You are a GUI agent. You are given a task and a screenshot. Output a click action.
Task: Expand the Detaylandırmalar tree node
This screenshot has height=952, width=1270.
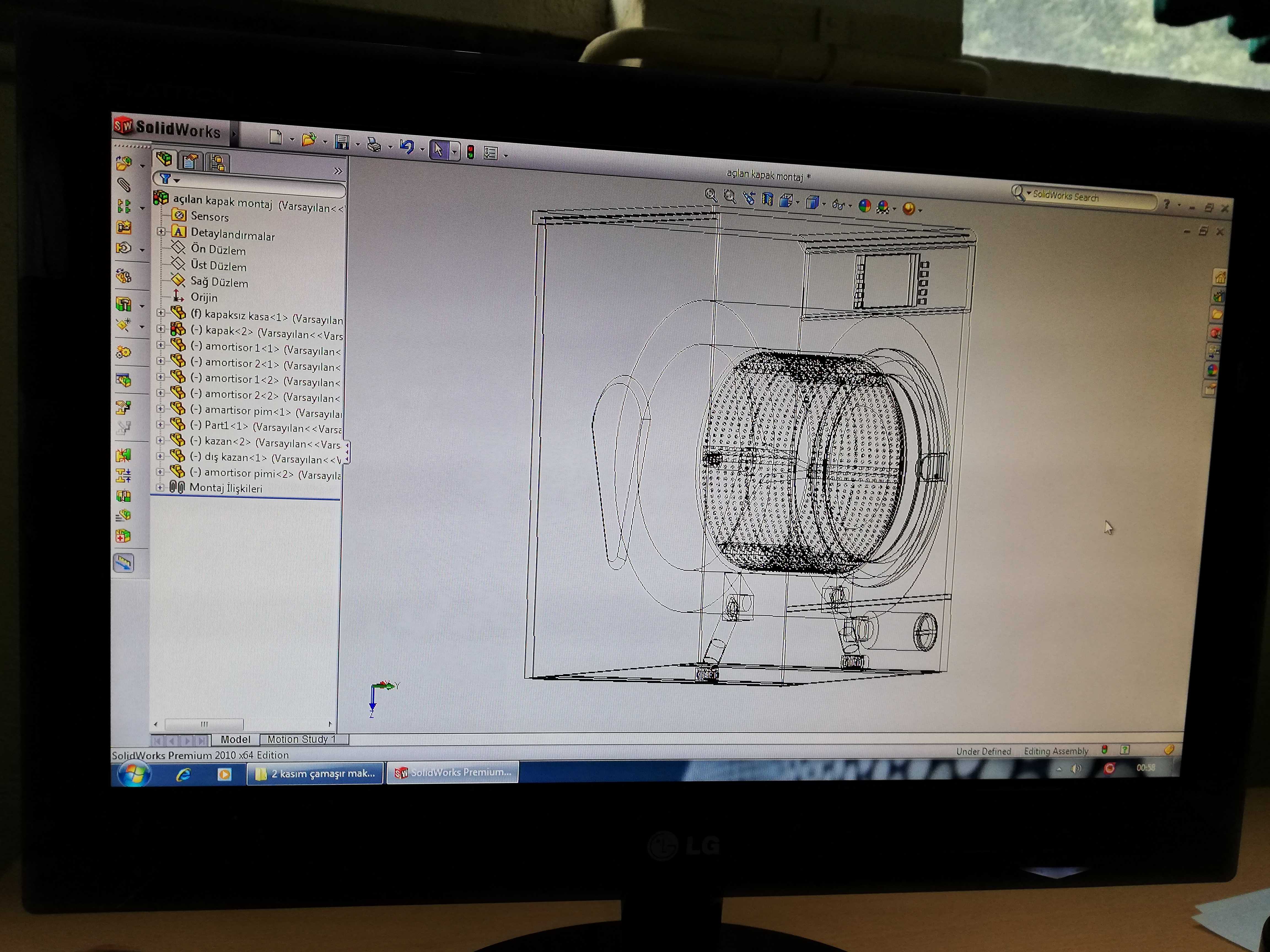161,232
